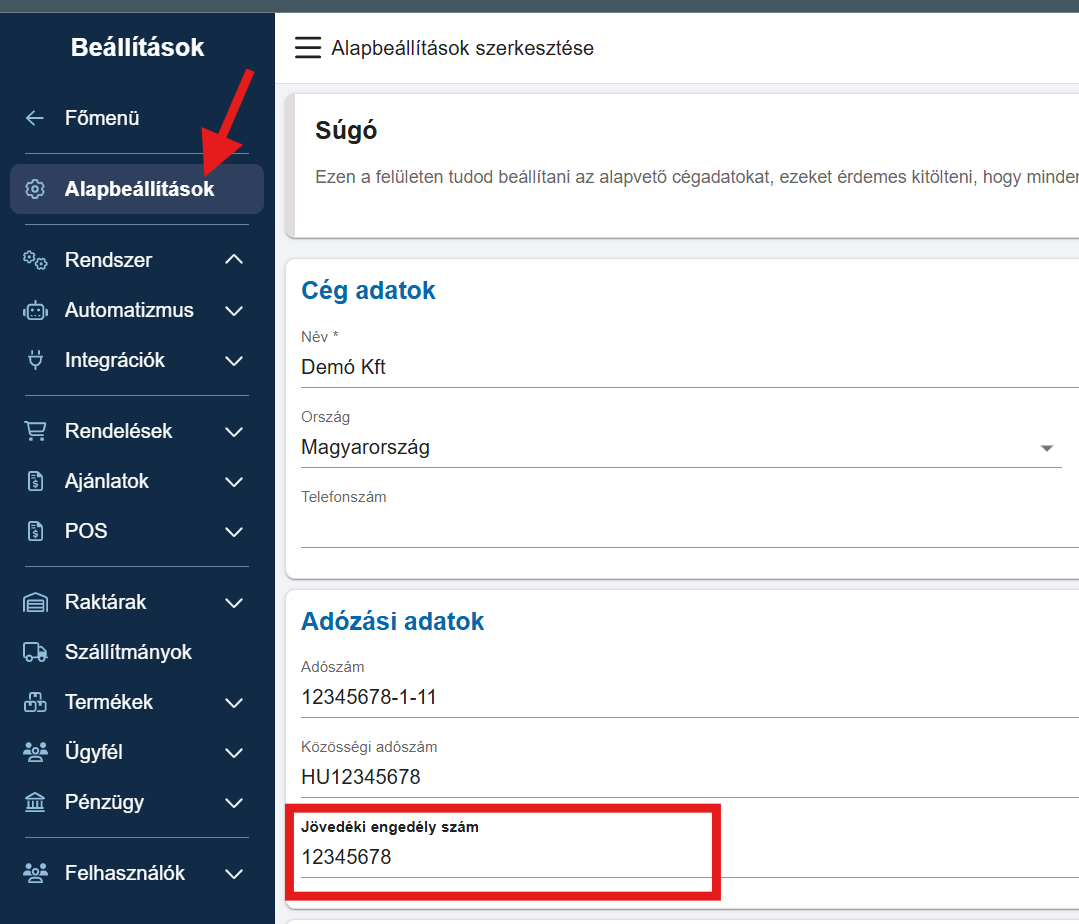Click the Rendelések shopping cart icon
This screenshot has width=1079, height=924.
pos(35,431)
